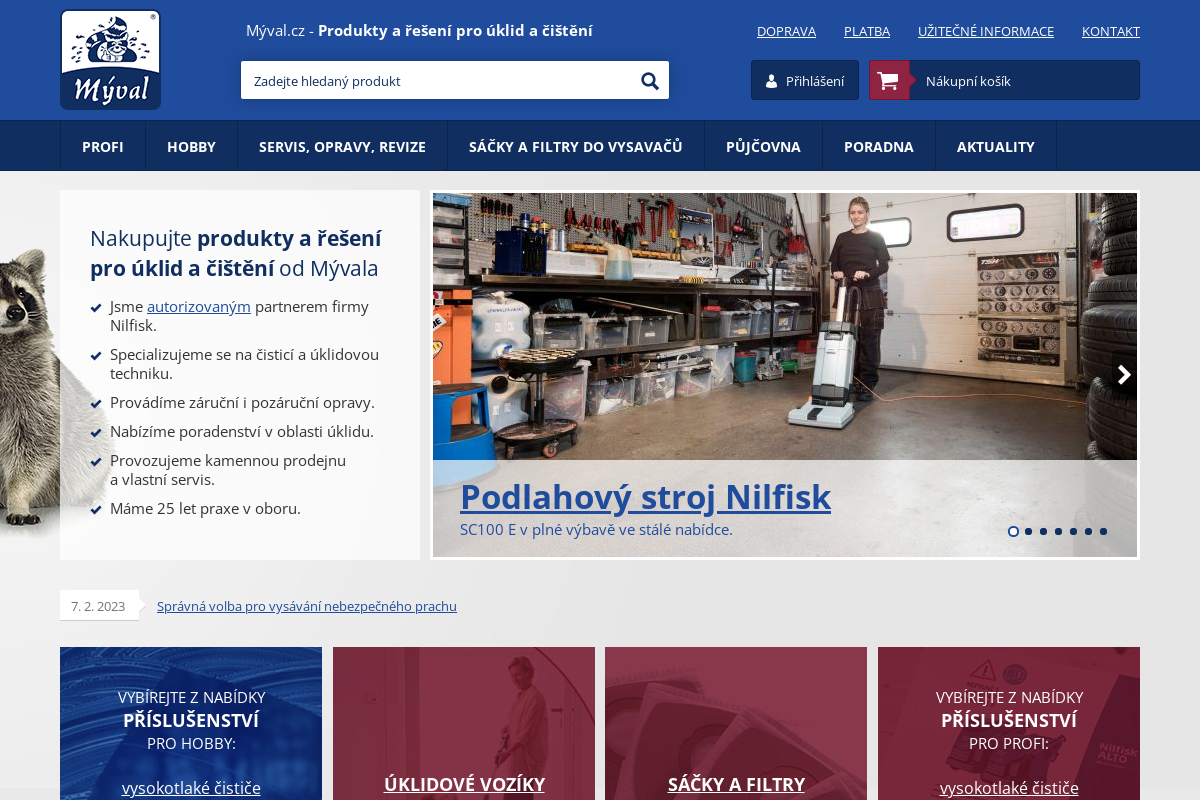The height and width of the screenshot is (800, 1200).
Task: Click the search magnifier icon
Action: pyautogui.click(x=649, y=80)
